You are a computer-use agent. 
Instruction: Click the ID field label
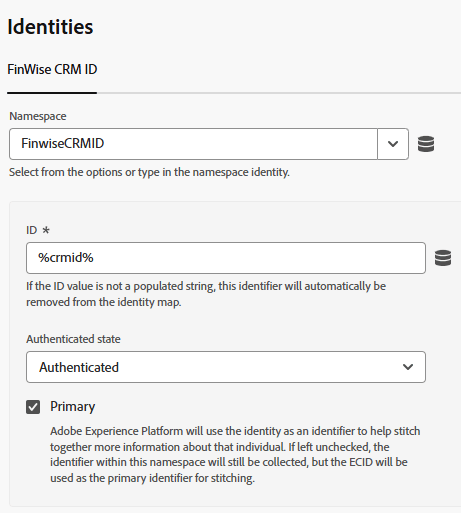point(32,230)
